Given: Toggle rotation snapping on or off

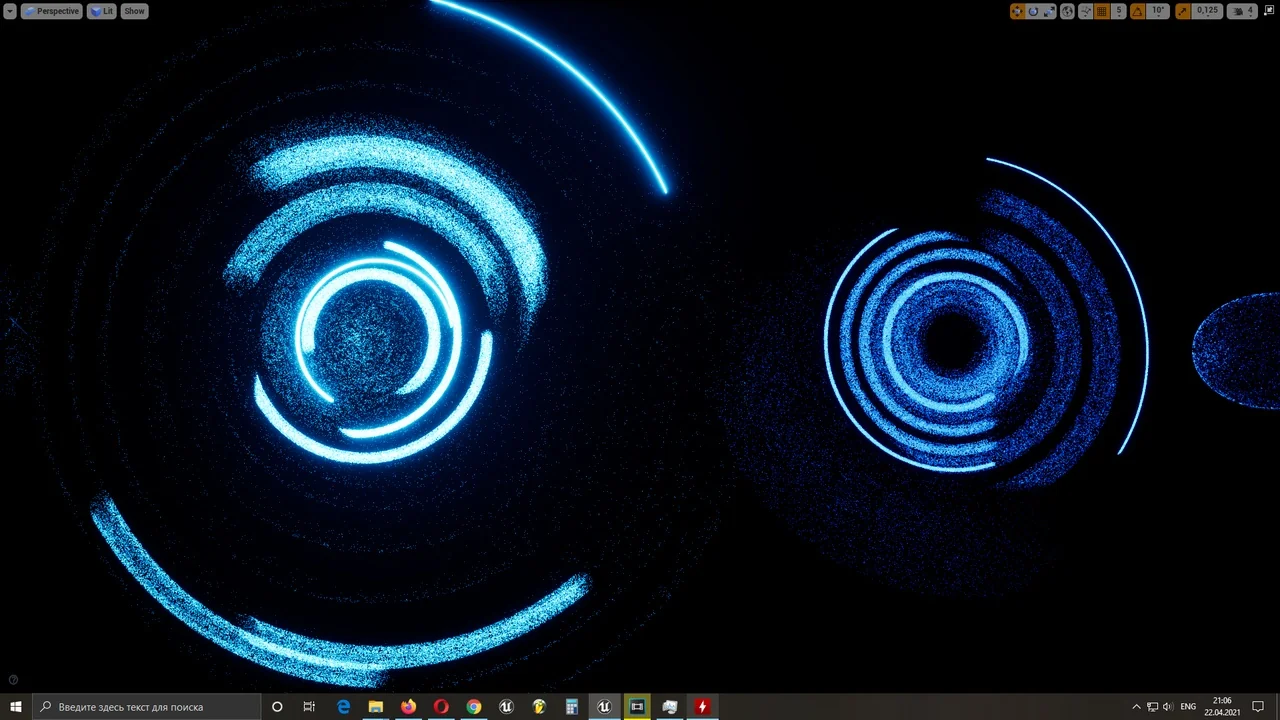Looking at the screenshot, I should [1137, 11].
